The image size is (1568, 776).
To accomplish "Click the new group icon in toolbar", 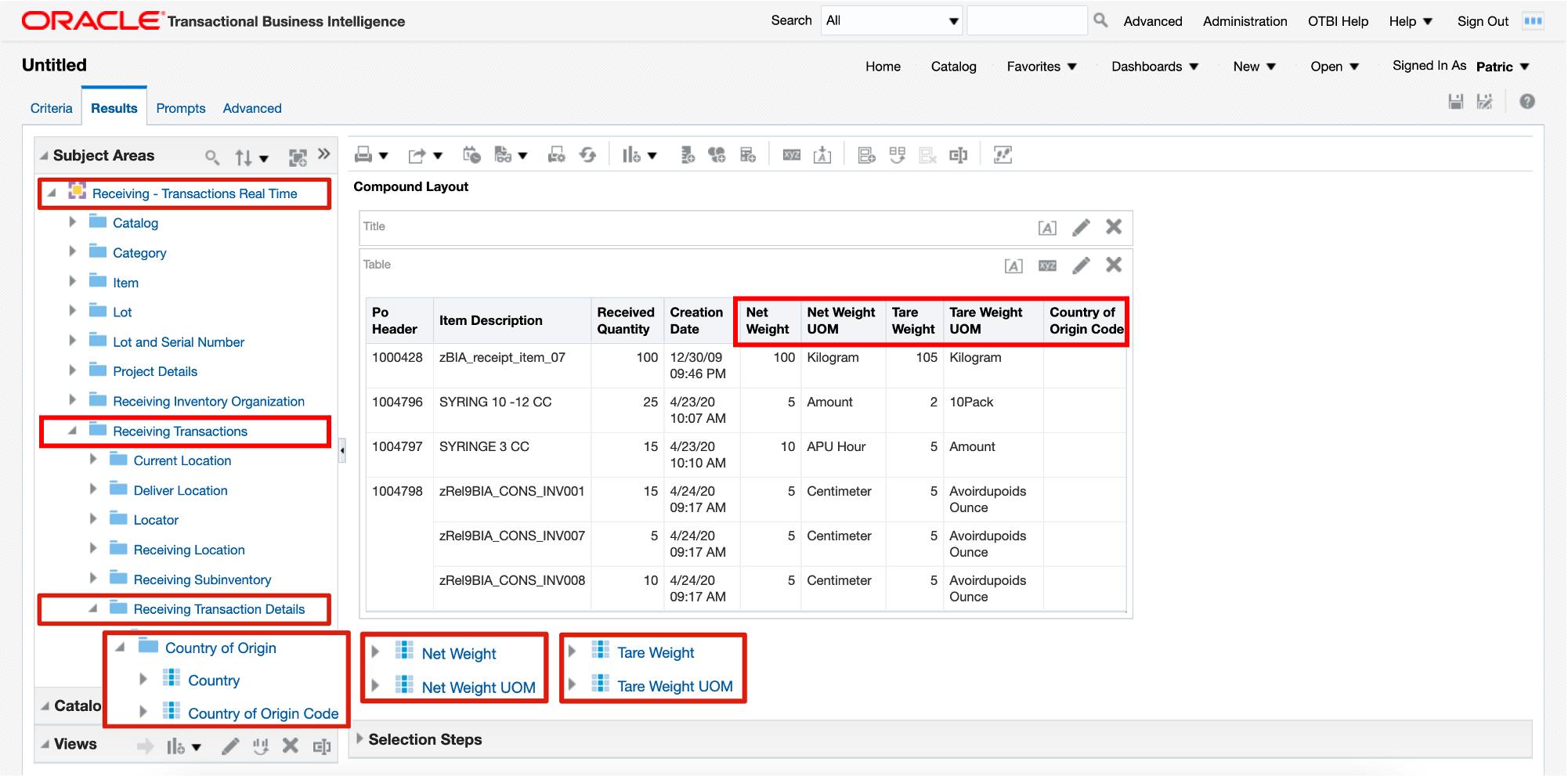I will point(717,155).
